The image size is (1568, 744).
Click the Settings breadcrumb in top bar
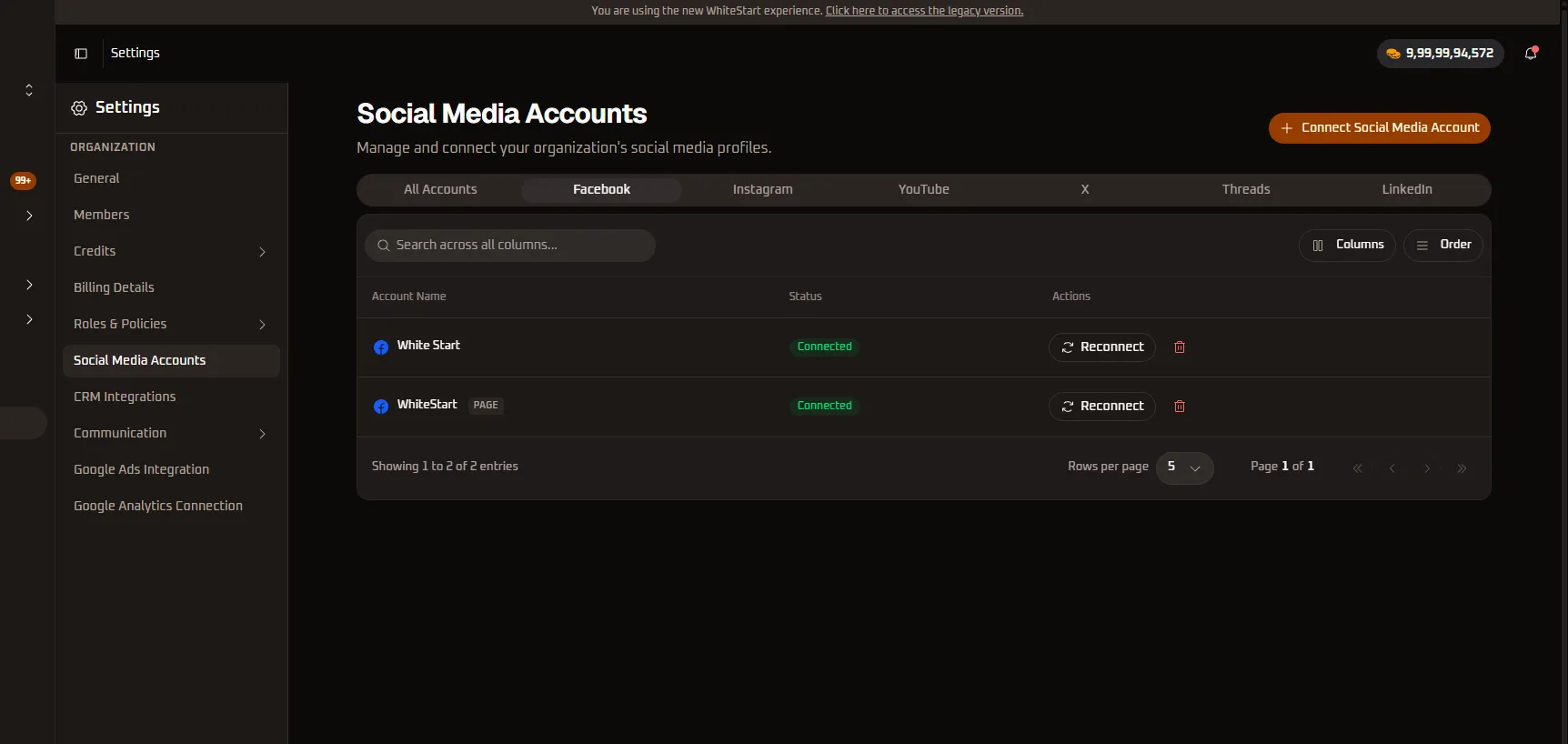135,54
